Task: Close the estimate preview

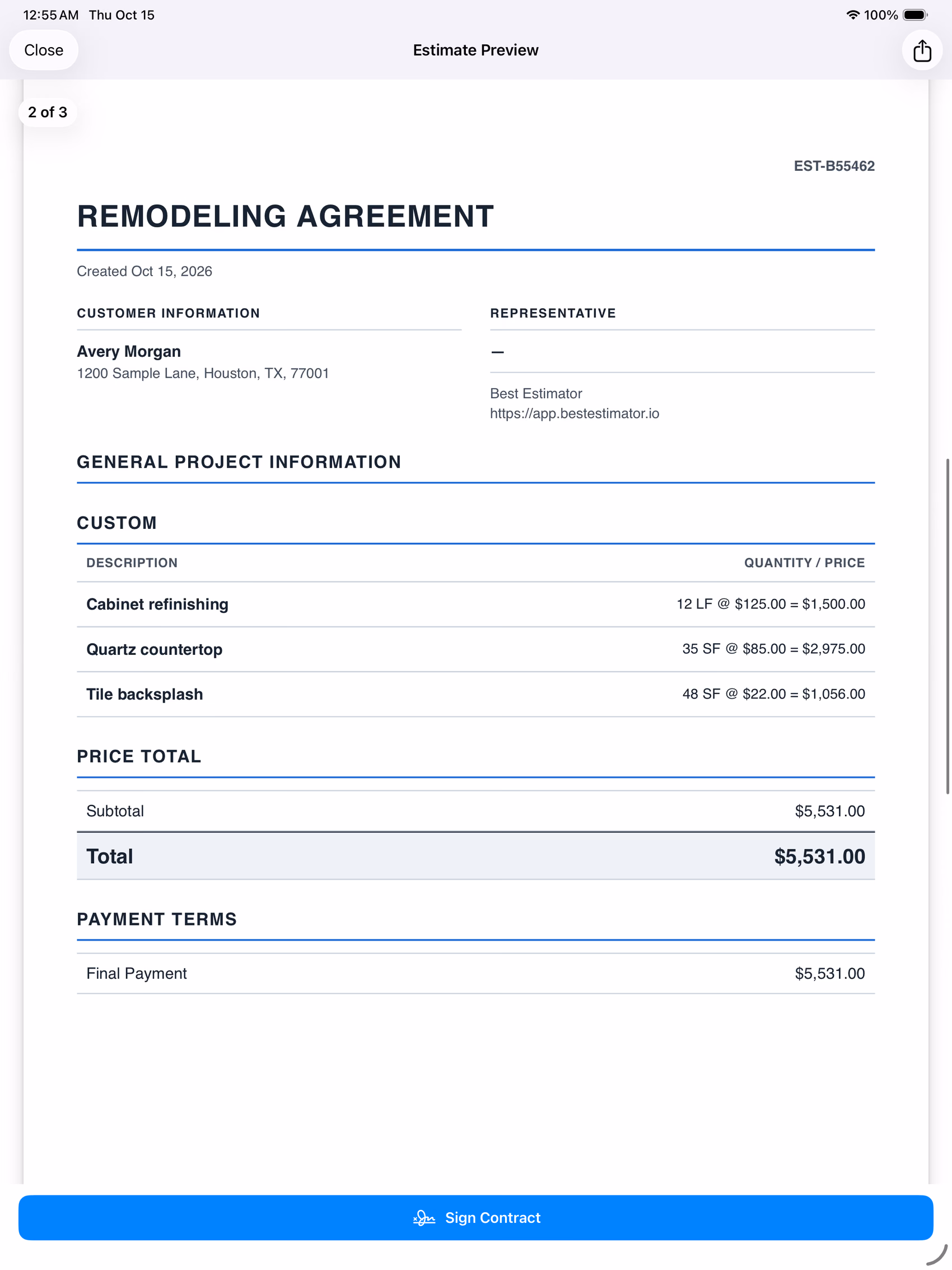Action: (44, 50)
